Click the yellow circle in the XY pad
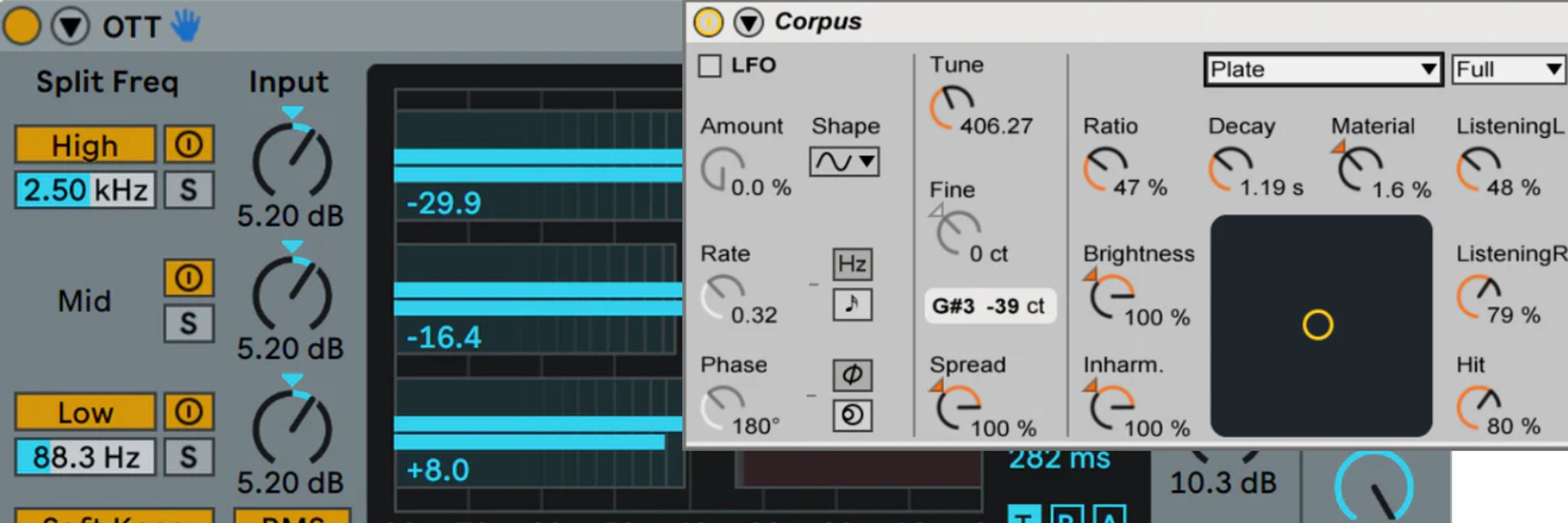1568x523 pixels. tap(1318, 324)
